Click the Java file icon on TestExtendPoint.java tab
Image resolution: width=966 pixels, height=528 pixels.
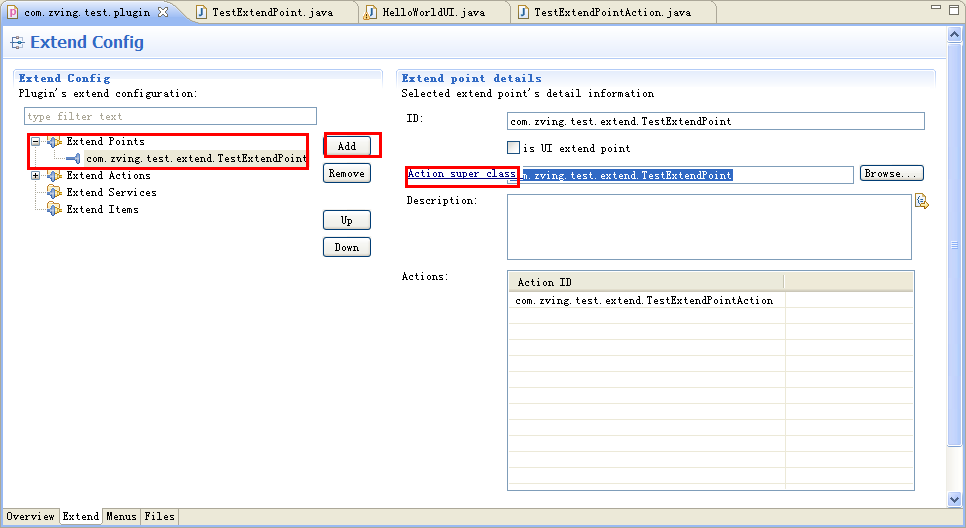coord(202,13)
